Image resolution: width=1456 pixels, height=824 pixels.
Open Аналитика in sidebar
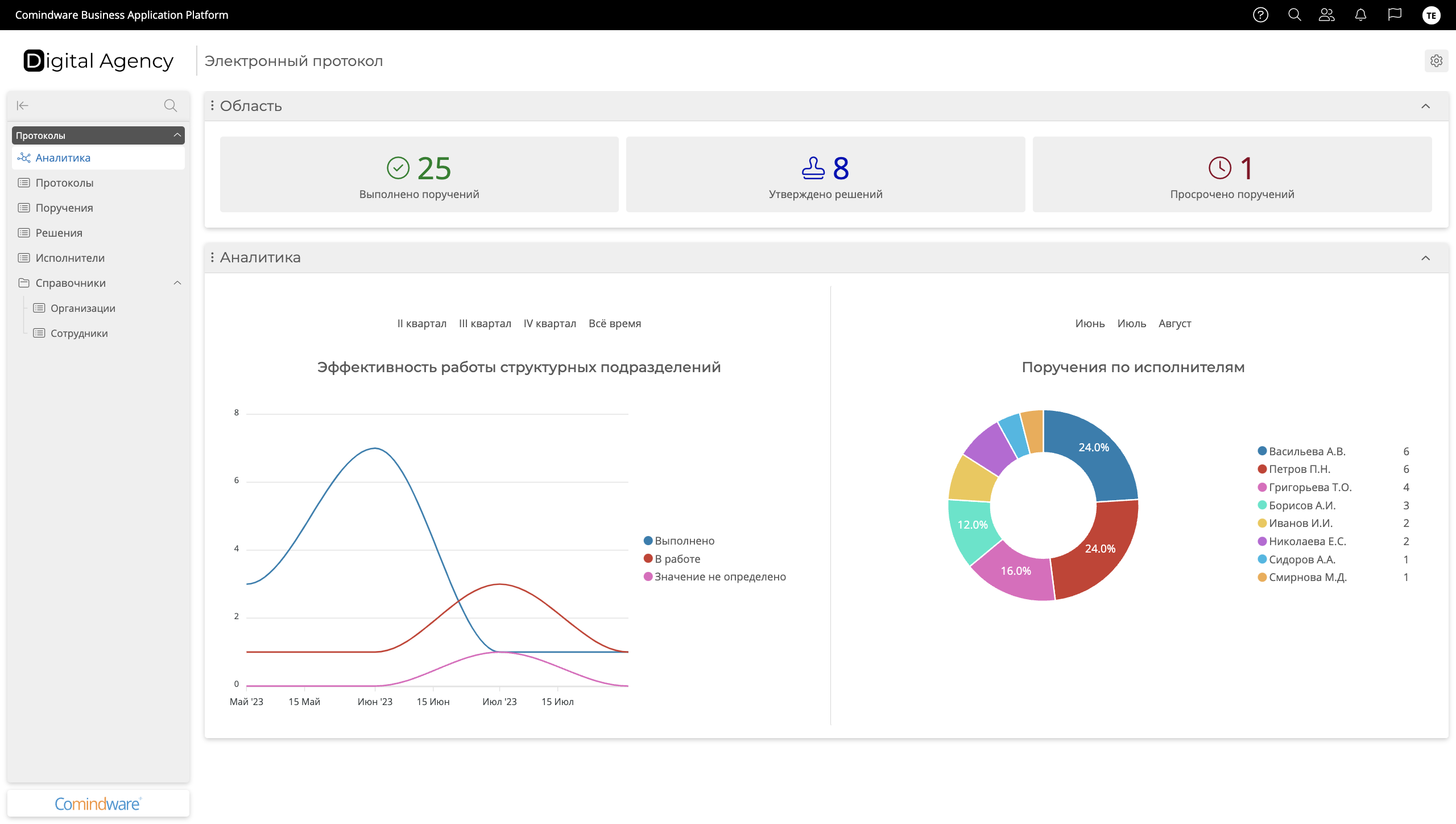[x=98, y=158]
